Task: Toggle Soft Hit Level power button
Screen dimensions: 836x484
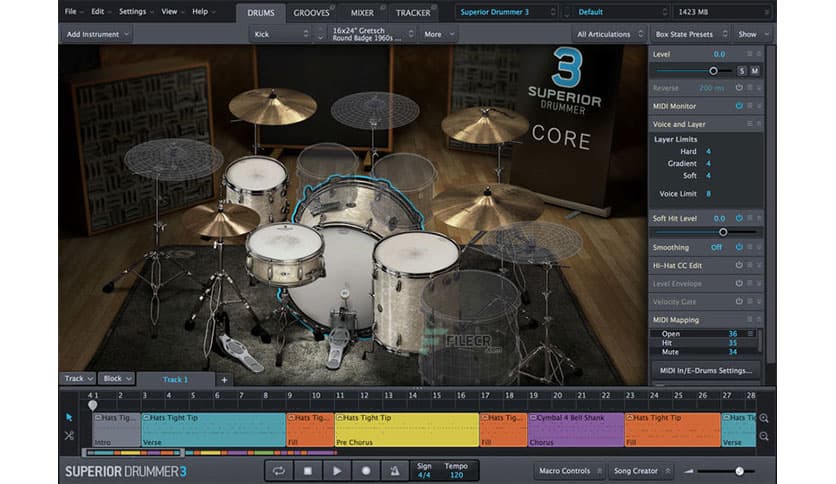Action: point(739,218)
